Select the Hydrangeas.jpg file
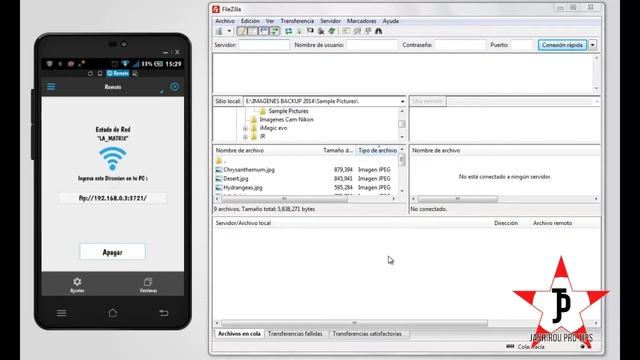640x360 pixels. point(243,188)
